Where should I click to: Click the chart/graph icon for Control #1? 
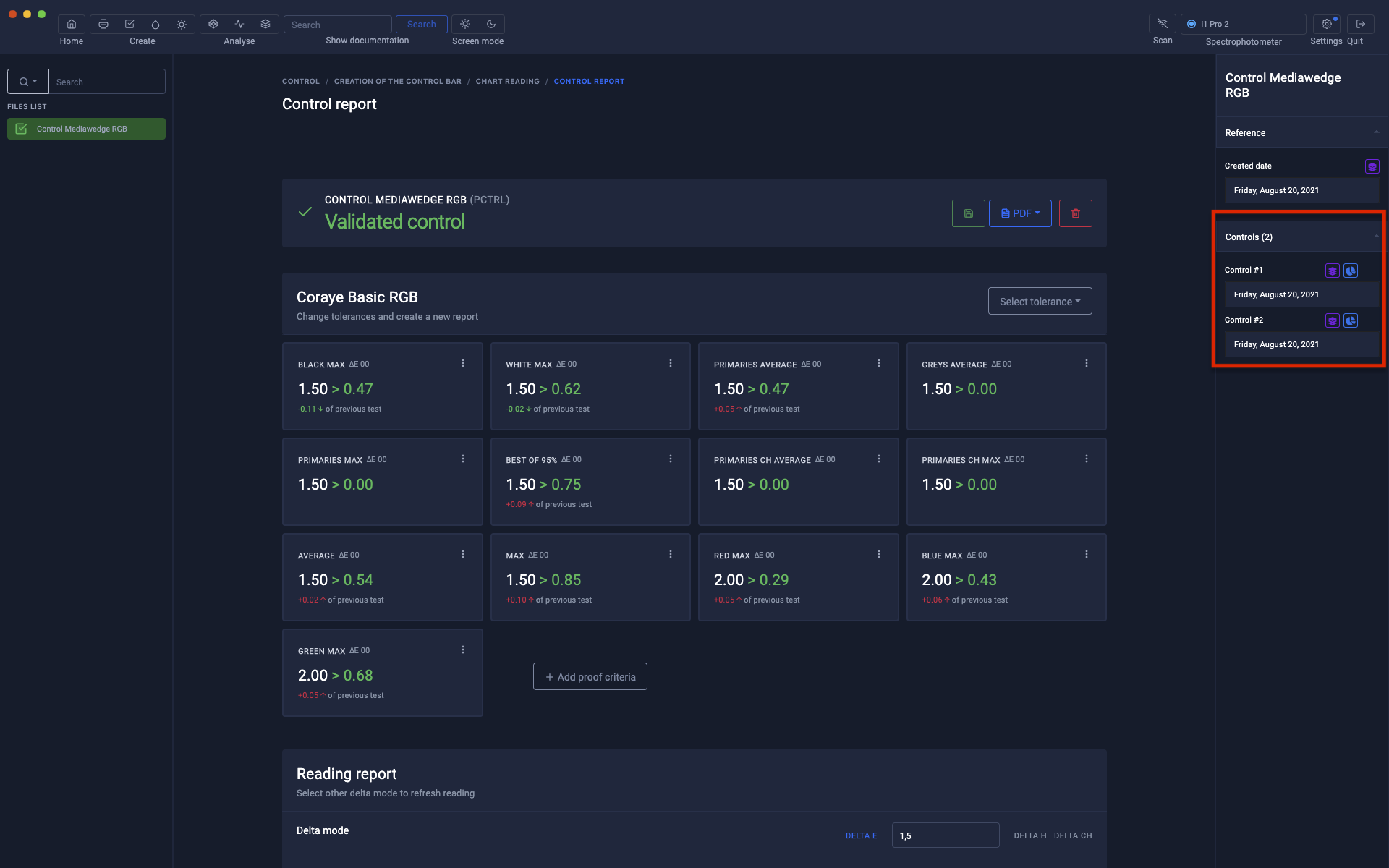[1350, 270]
